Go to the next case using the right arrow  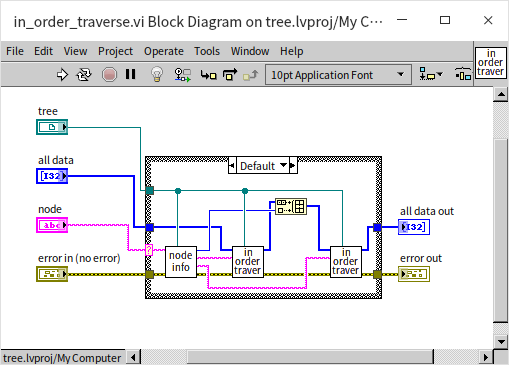293,165
